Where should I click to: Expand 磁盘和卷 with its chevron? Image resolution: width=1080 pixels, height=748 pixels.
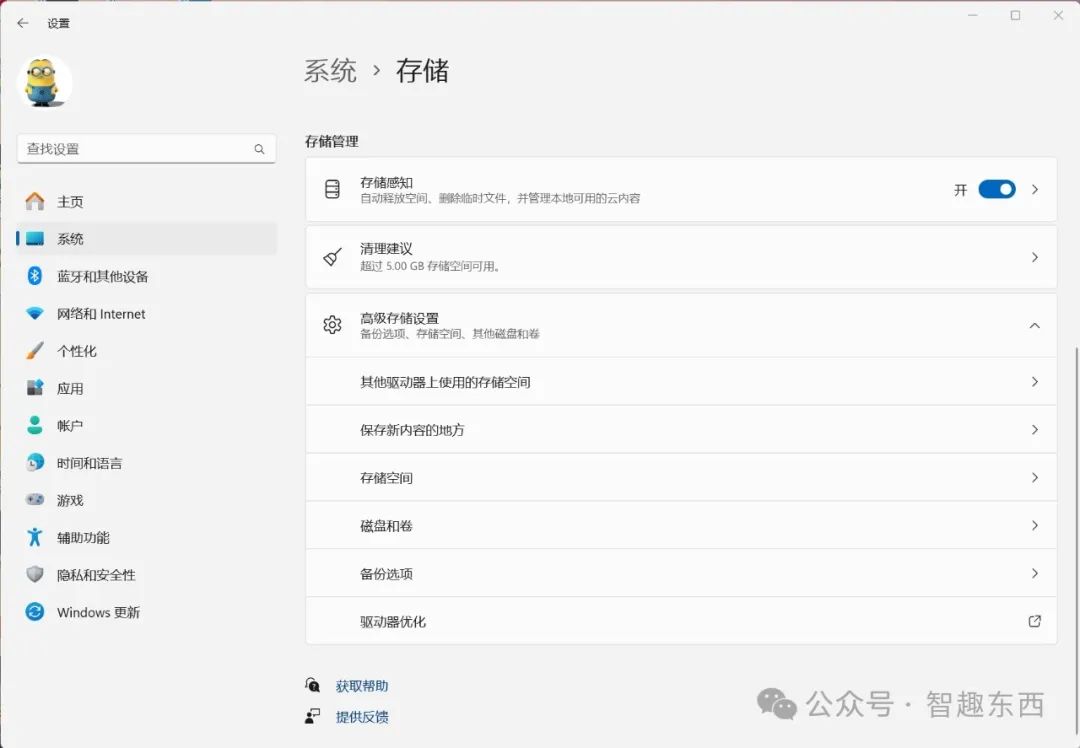click(1035, 526)
